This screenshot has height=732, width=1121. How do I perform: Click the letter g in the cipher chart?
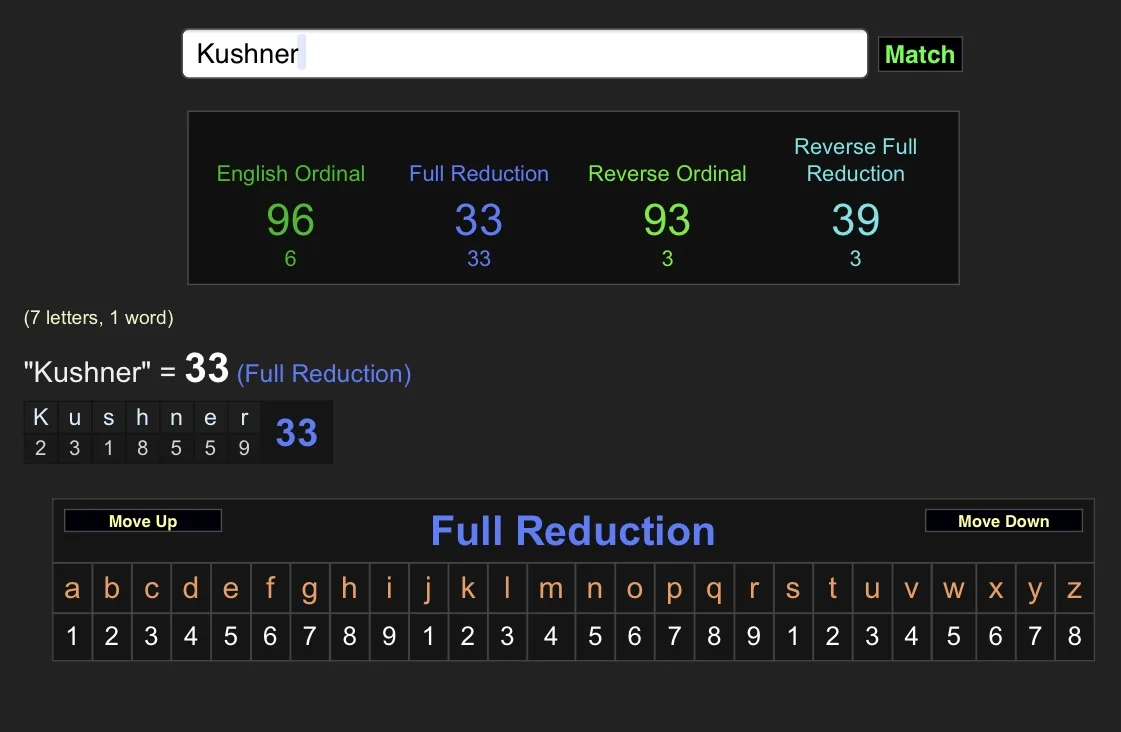[309, 588]
